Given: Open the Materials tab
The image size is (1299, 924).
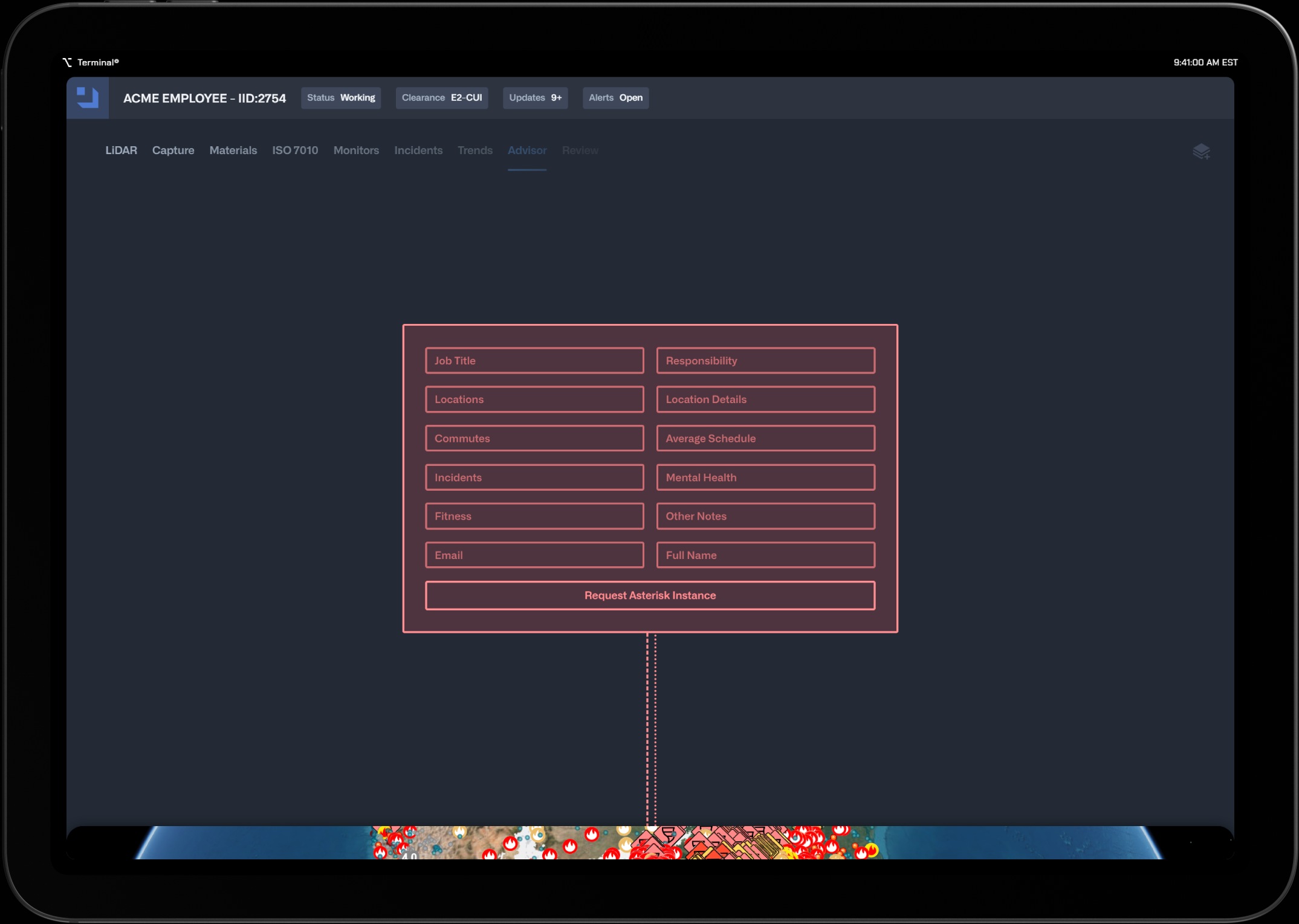Looking at the screenshot, I should click(x=233, y=150).
